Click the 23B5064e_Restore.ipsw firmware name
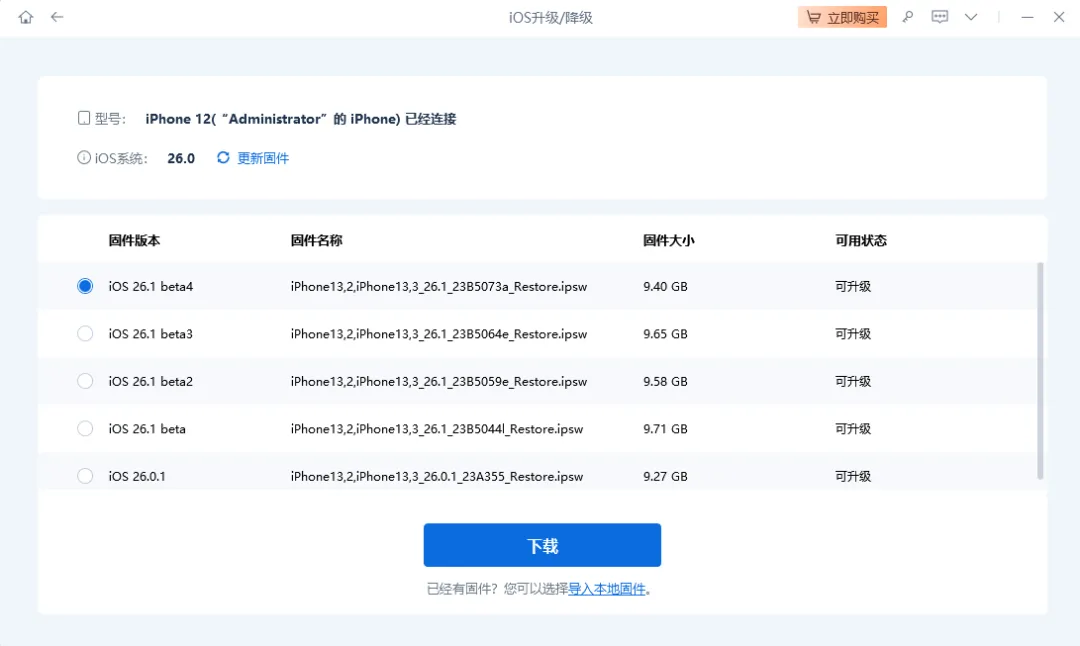The width and height of the screenshot is (1080, 646). point(439,334)
